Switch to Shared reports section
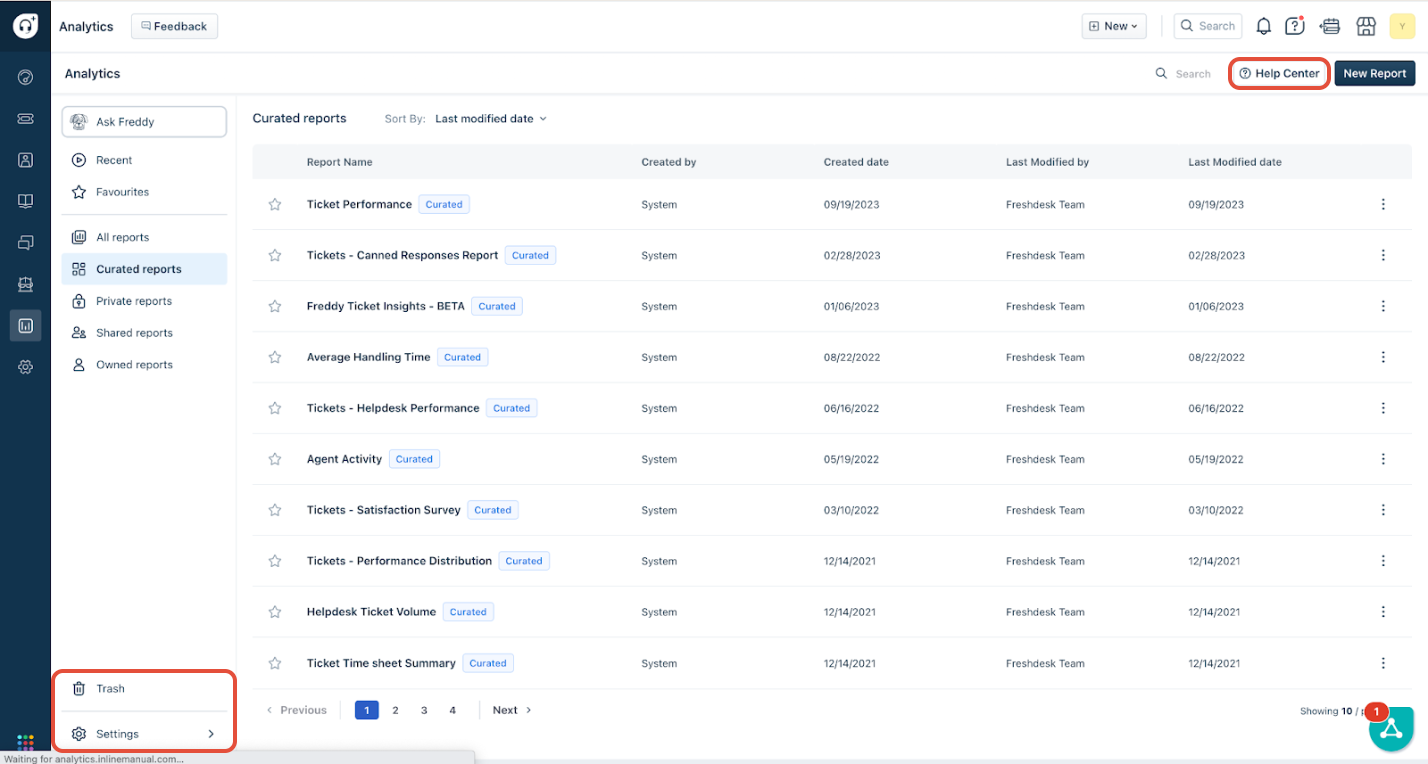The image size is (1428, 764). click(134, 333)
